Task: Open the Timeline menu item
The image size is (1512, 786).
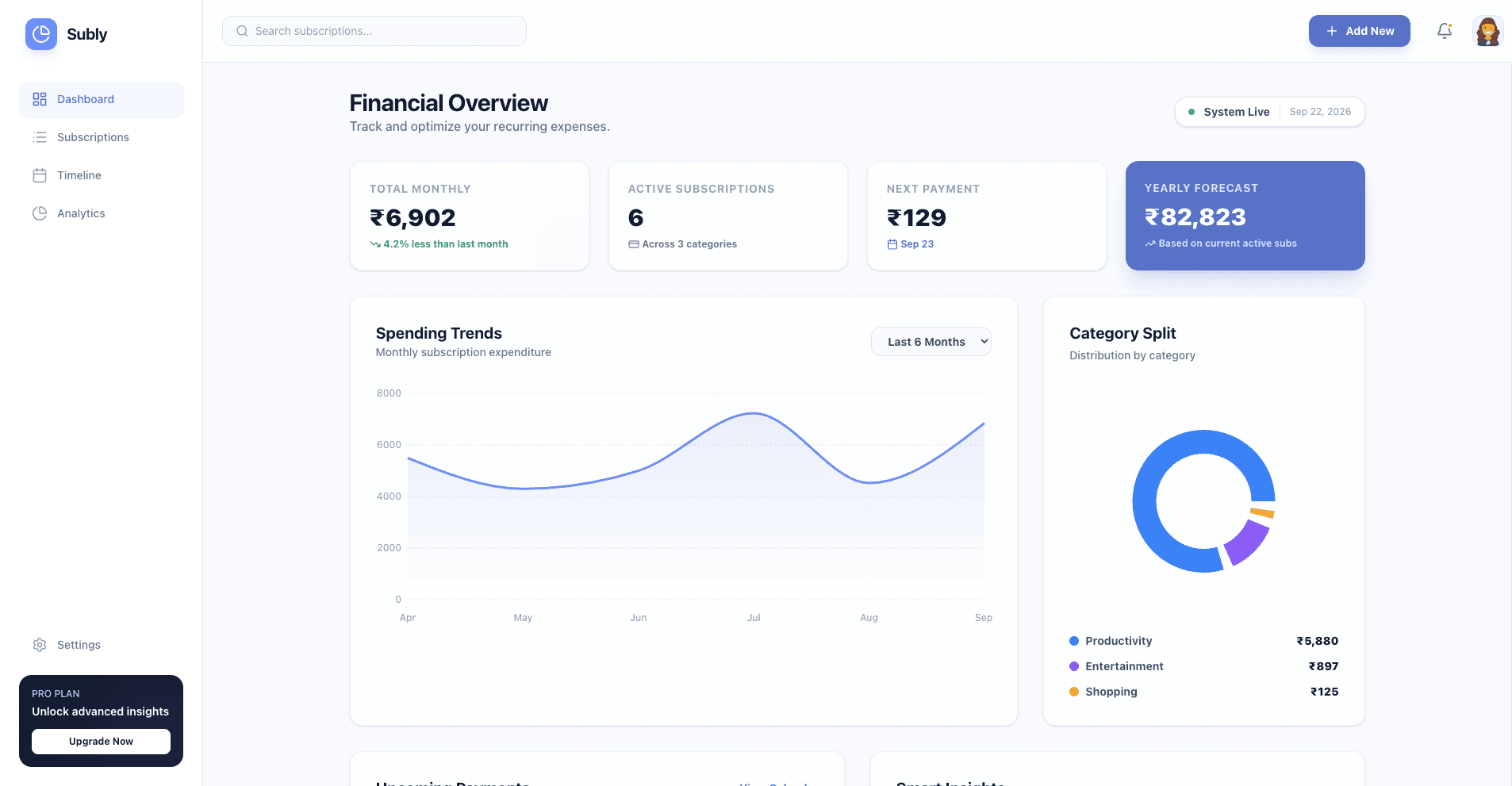Action: (x=101, y=175)
